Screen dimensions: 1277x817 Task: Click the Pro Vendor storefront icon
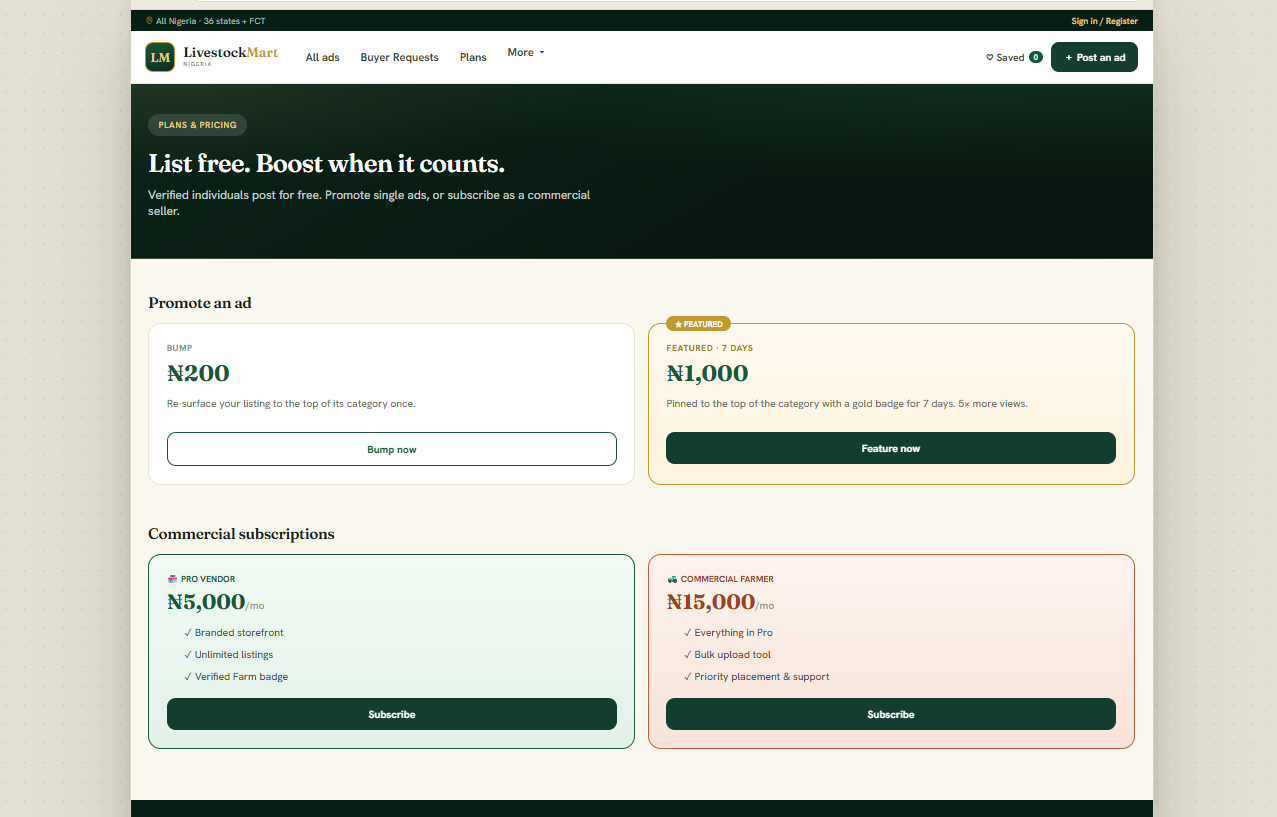pyautogui.click(x=172, y=579)
